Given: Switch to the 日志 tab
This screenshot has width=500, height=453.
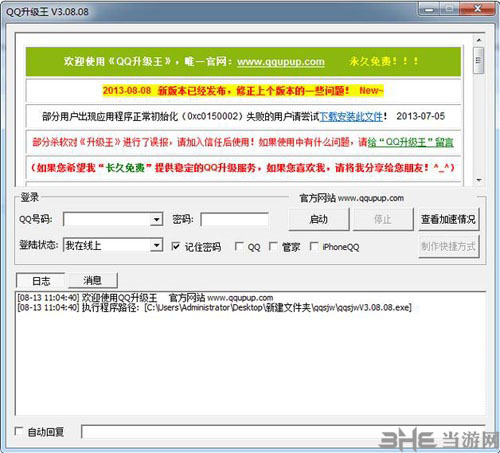Looking at the screenshot, I should [41, 281].
